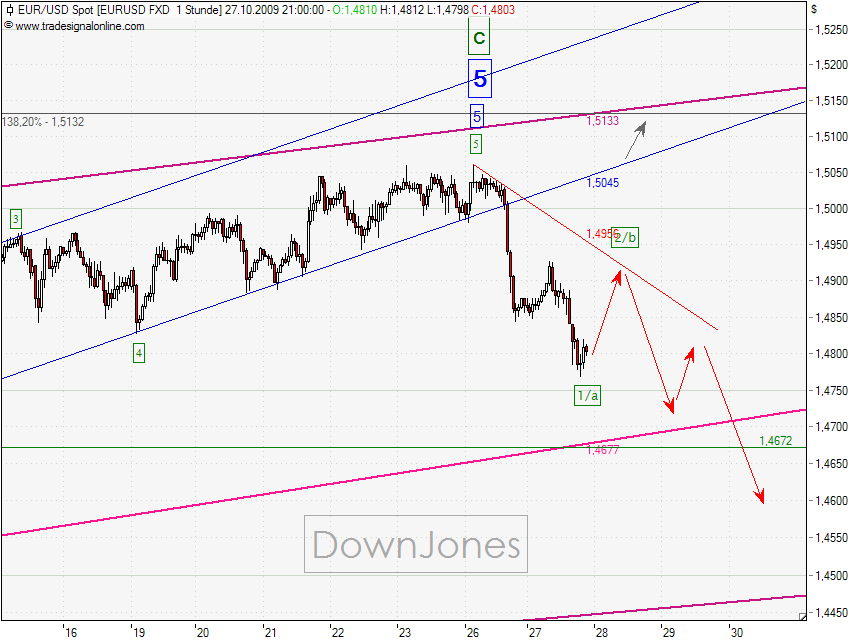This screenshot has width=860, height=640.
Task: Select the small blue boxed wave label 5
Action: click(477, 116)
